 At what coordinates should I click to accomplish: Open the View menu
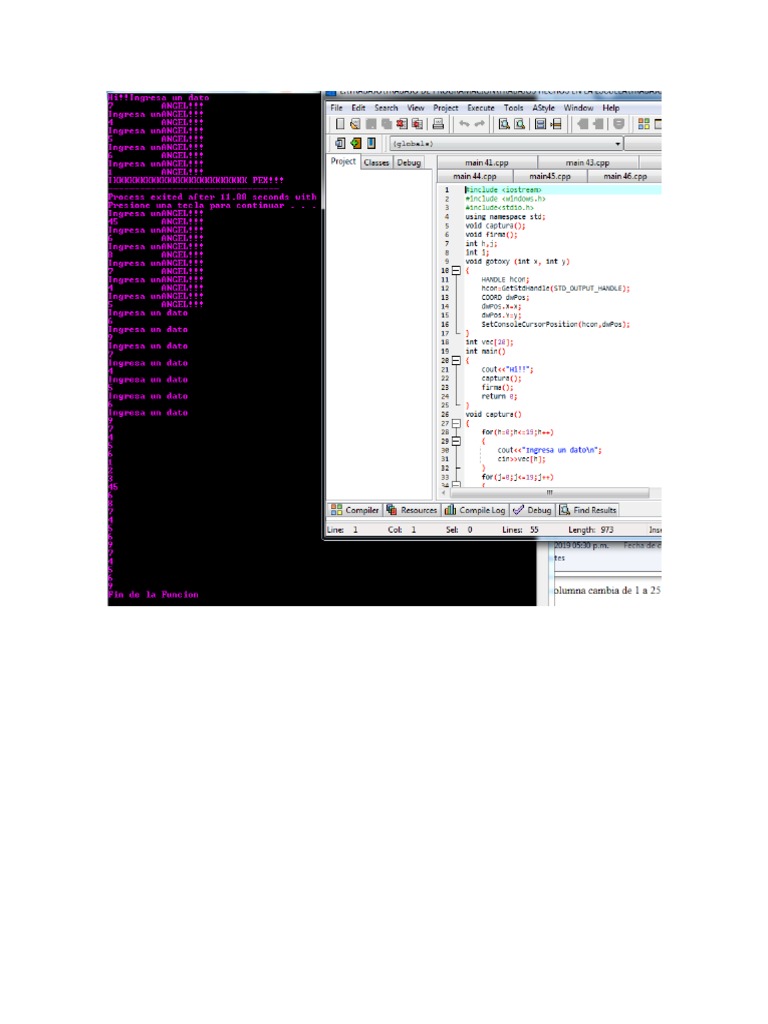(416, 108)
